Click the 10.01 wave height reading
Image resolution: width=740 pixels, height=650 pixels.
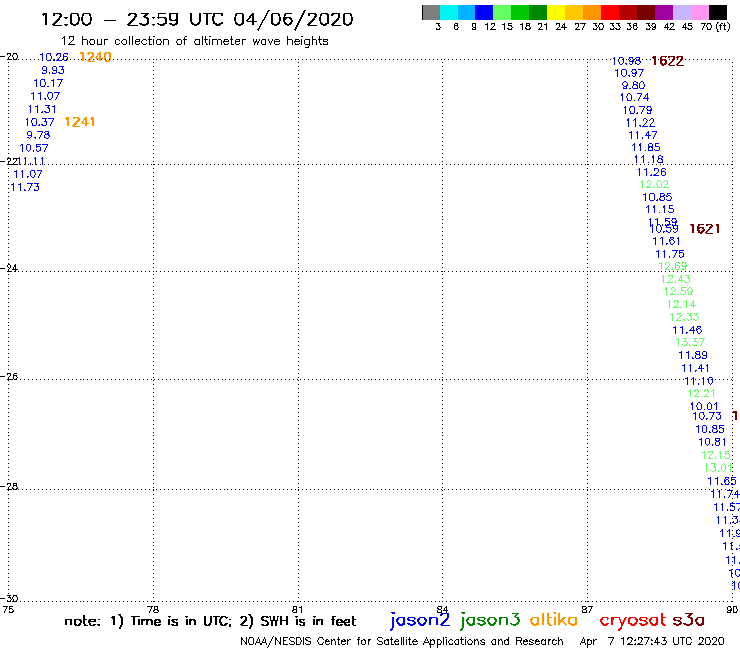coord(704,406)
